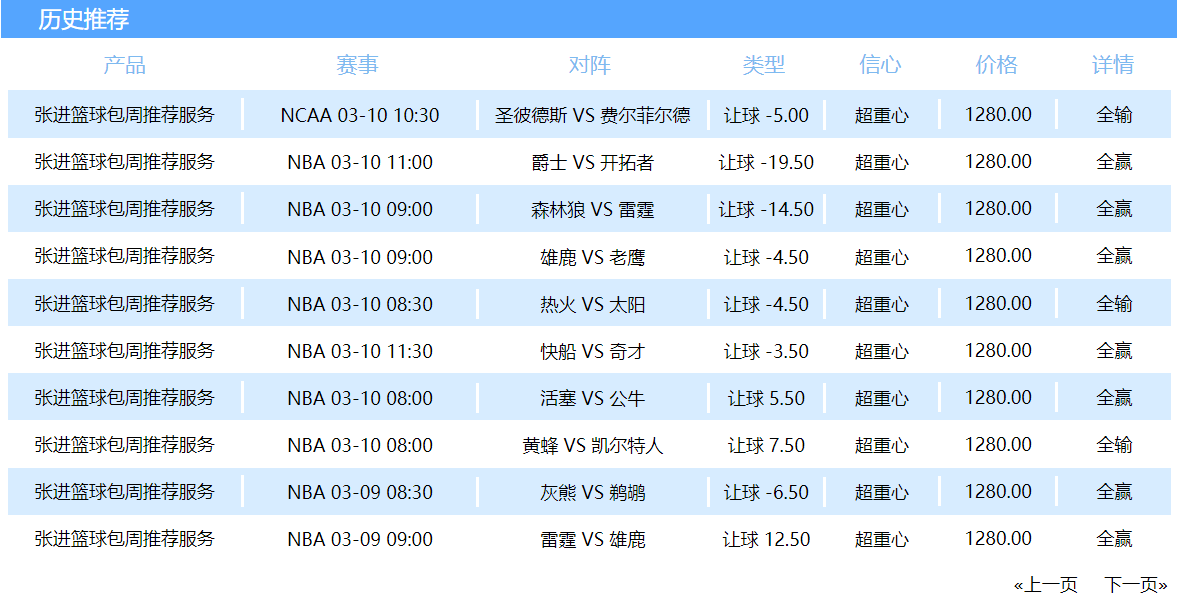
Task: Click 全输 result for 热火 VS 太阳
Action: pyautogui.click(x=1114, y=304)
